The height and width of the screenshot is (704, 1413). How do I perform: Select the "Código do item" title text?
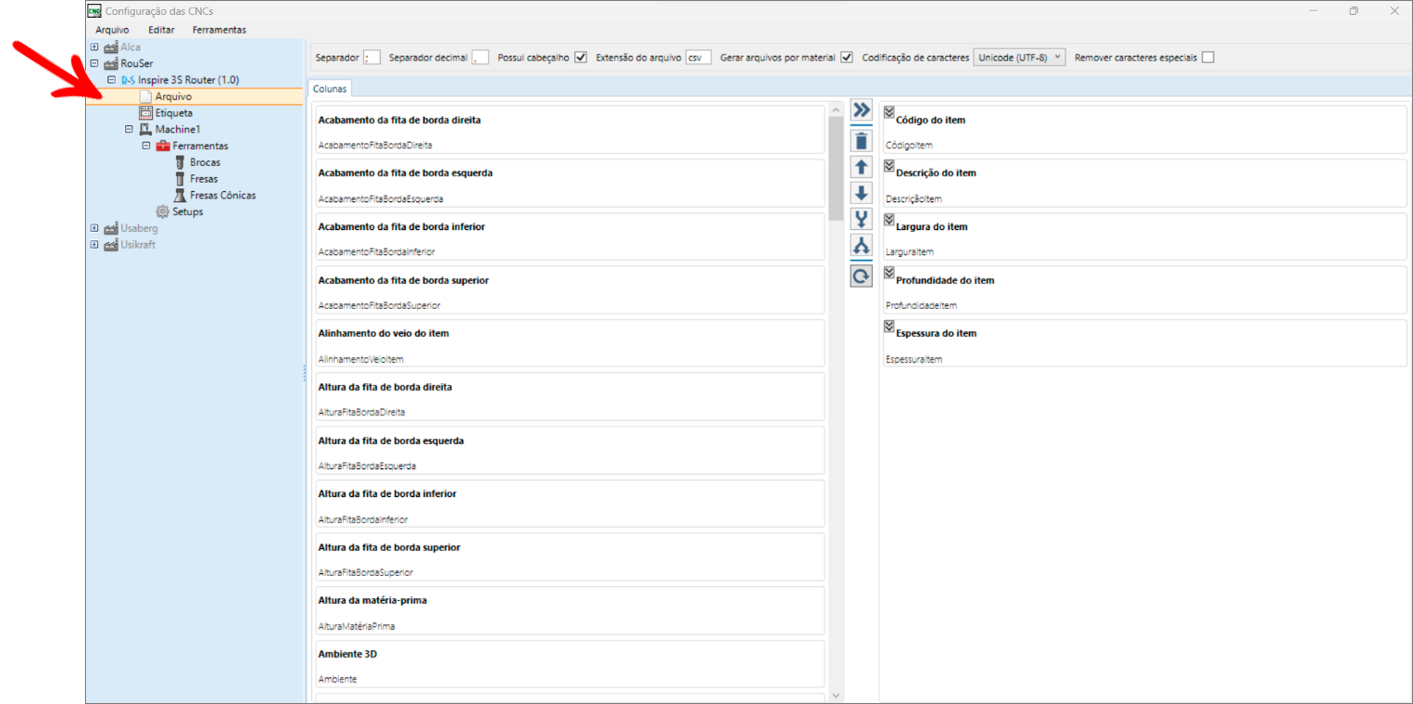tap(930, 120)
